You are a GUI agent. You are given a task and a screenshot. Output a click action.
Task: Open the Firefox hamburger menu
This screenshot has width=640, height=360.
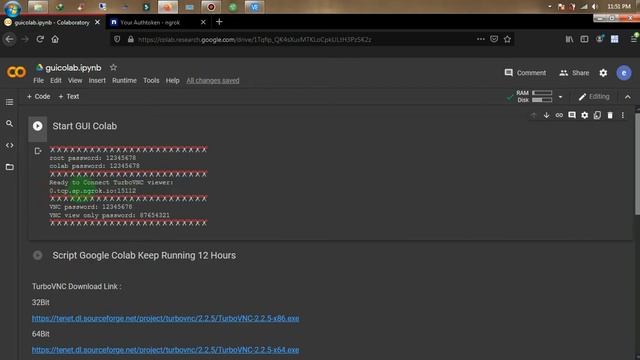pos(633,39)
